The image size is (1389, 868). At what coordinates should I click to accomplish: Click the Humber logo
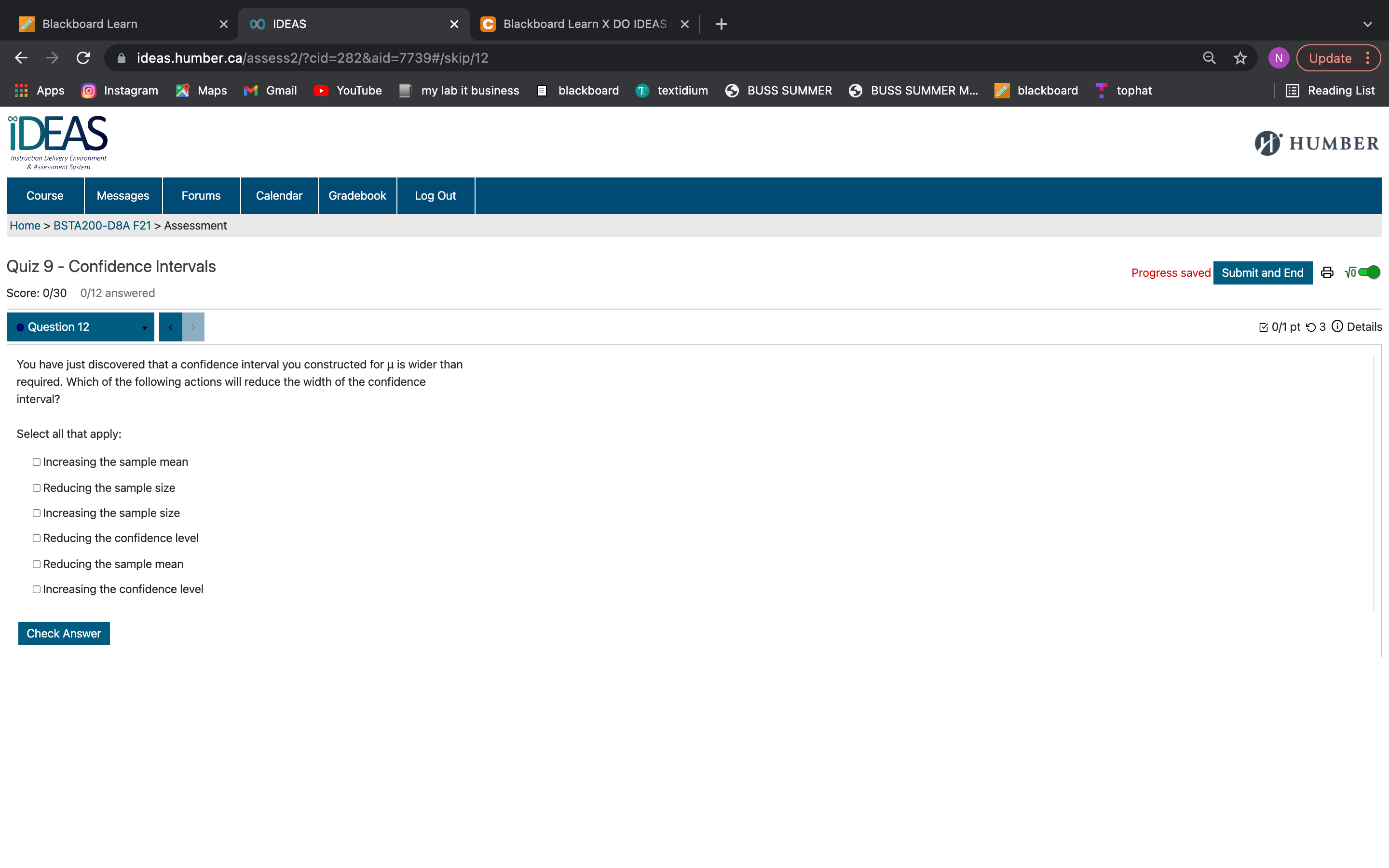pos(1316,143)
